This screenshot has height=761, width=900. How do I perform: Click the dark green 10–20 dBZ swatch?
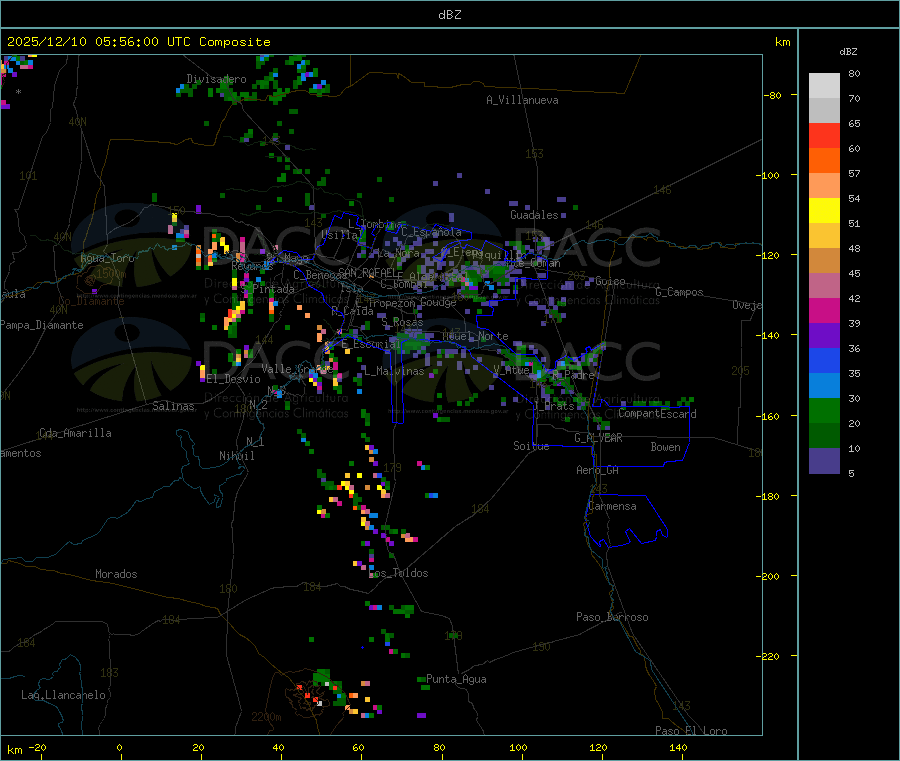tap(824, 436)
